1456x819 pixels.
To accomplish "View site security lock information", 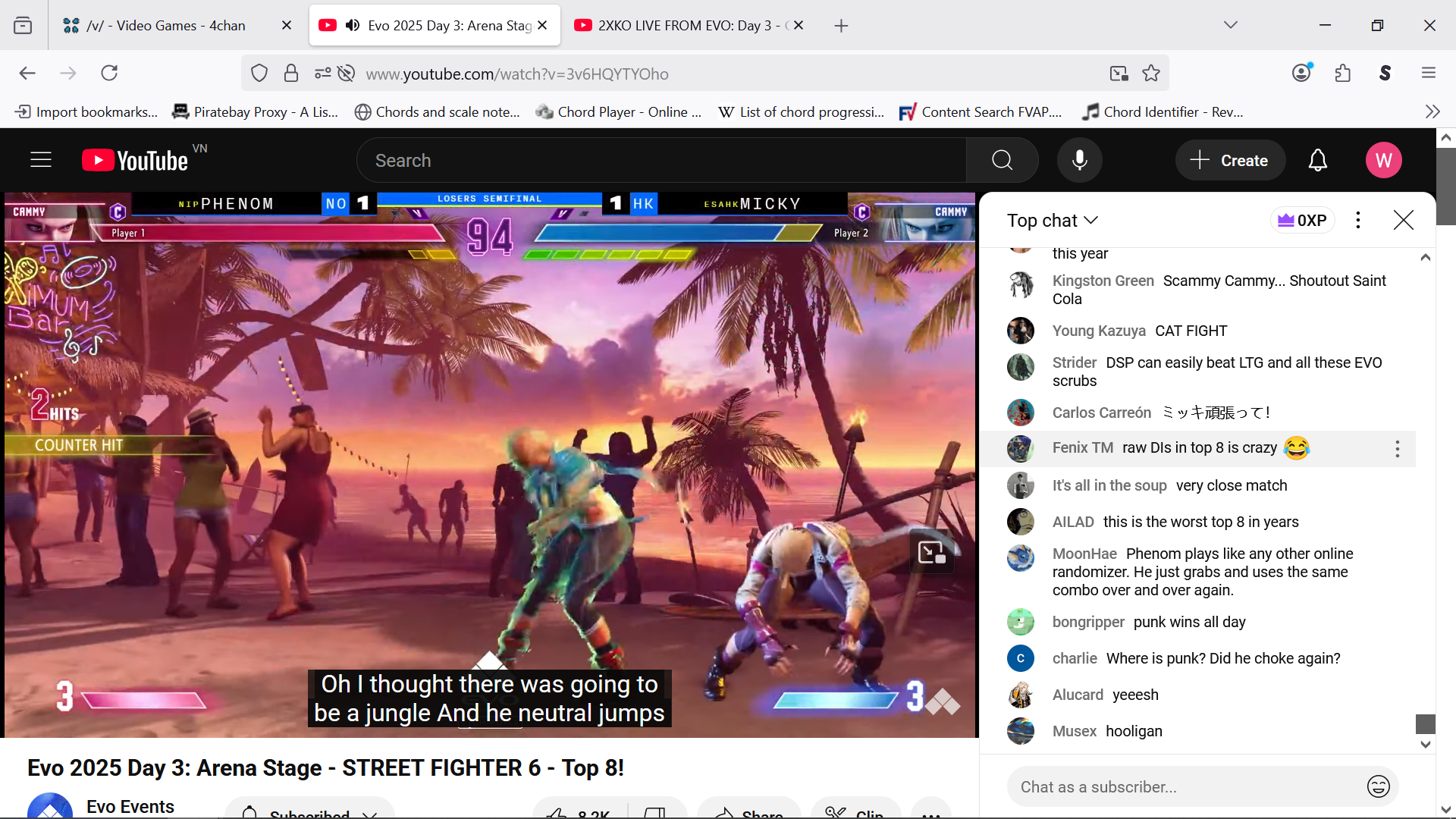I will (291, 74).
